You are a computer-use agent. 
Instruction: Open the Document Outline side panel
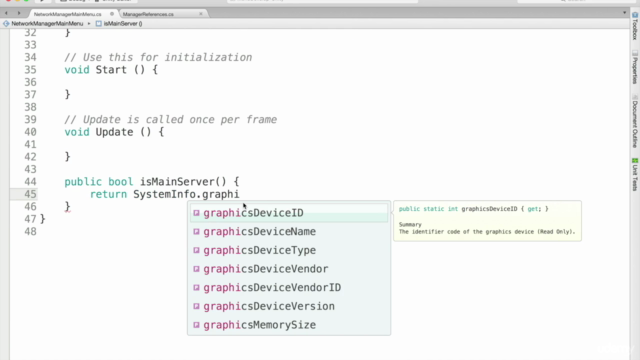point(635,121)
